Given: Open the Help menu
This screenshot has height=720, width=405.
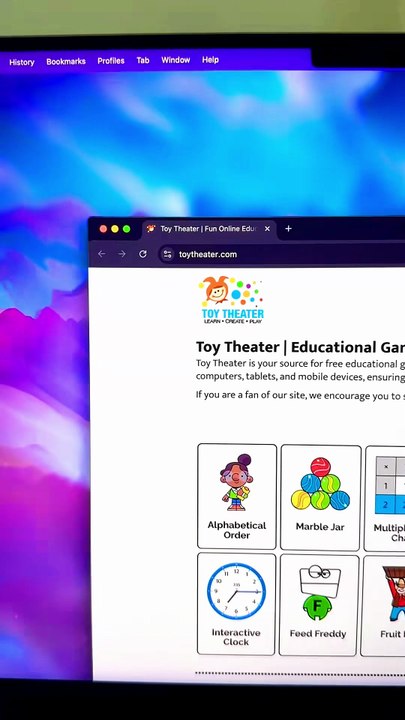Looking at the screenshot, I should click(210, 60).
